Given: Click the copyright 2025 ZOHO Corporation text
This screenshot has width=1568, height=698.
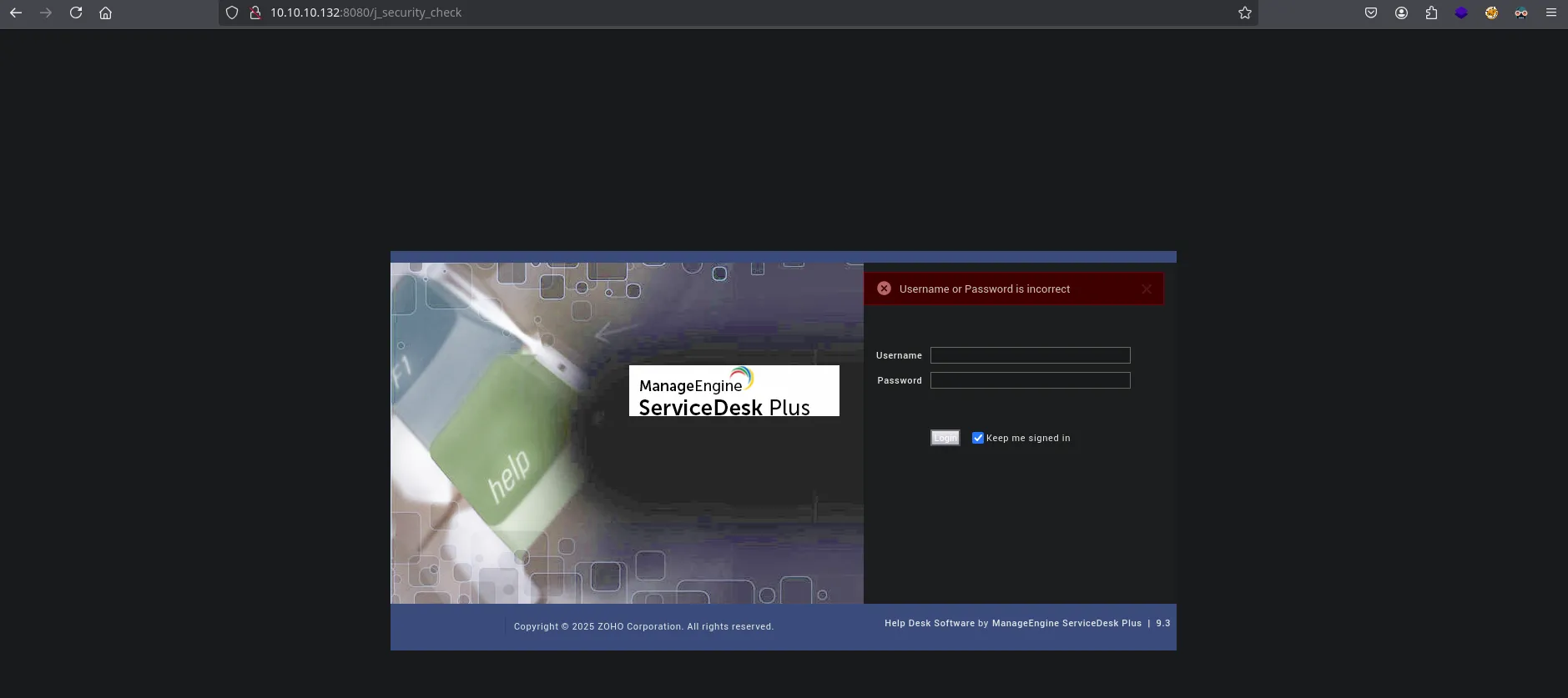Looking at the screenshot, I should 643,626.
